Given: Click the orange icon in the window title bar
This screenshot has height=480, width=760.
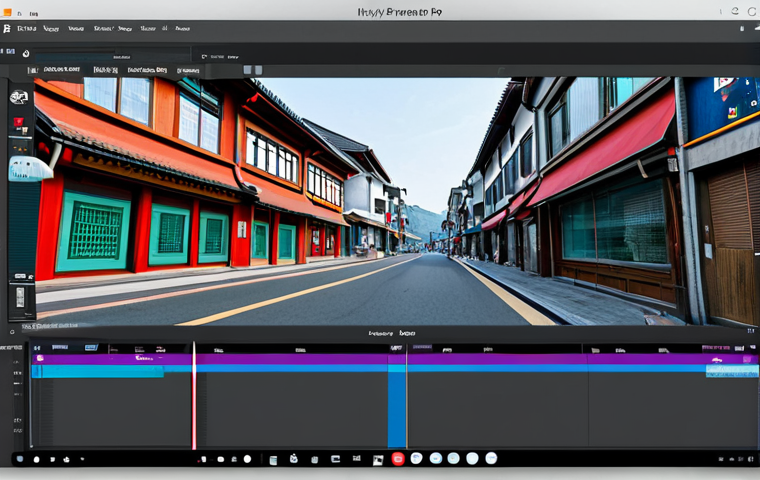Looking at the screenshot, I should click(7, 13).
